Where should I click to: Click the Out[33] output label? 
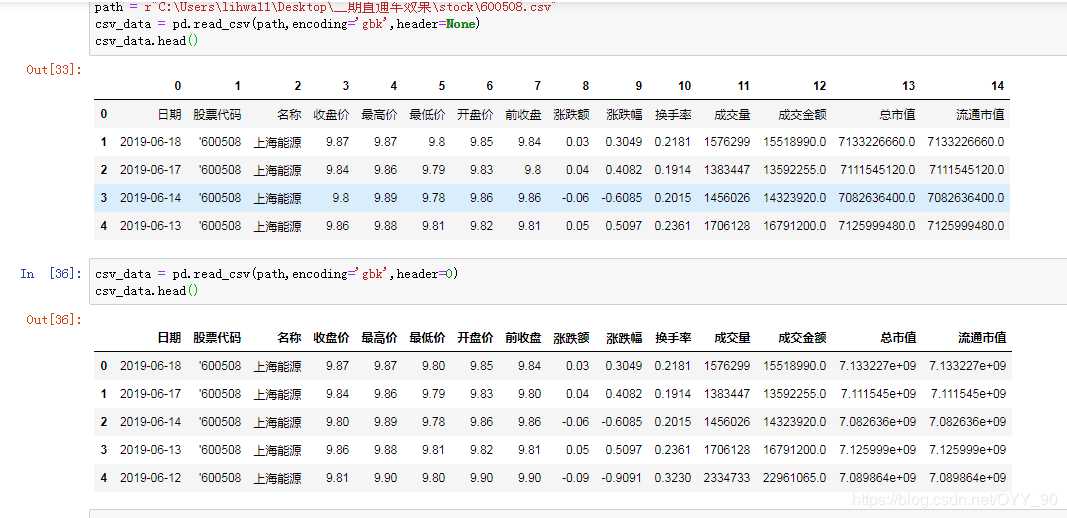(54, 69)
